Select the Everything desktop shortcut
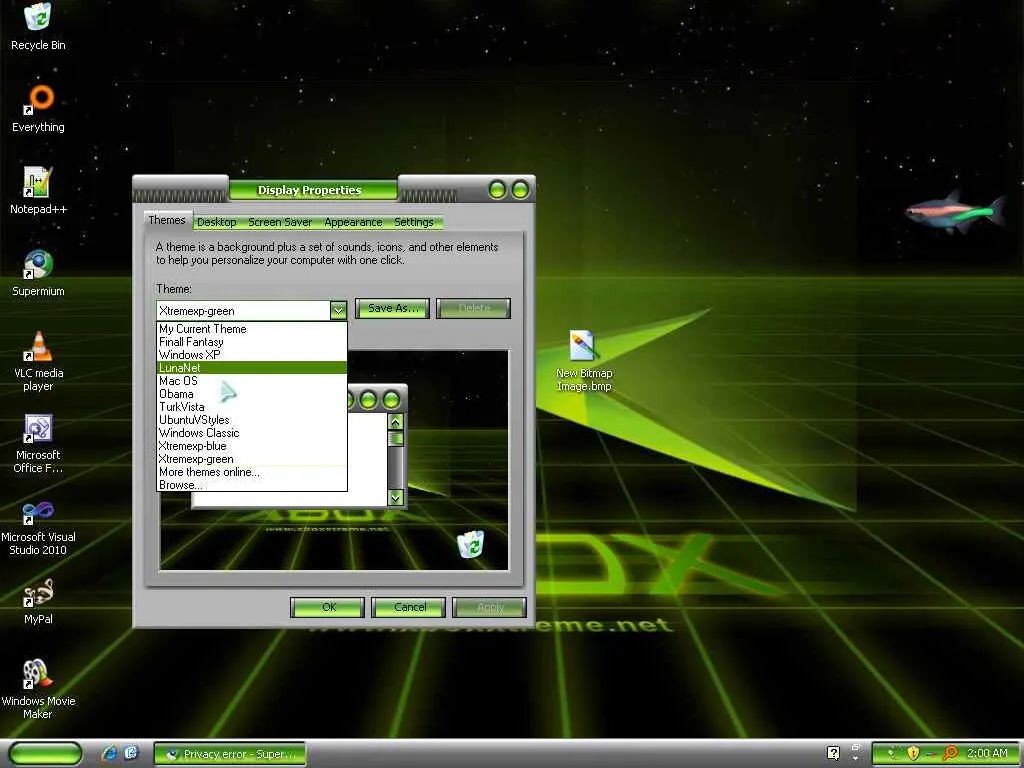Viewport: 1024px width, 768px height. 38,108
